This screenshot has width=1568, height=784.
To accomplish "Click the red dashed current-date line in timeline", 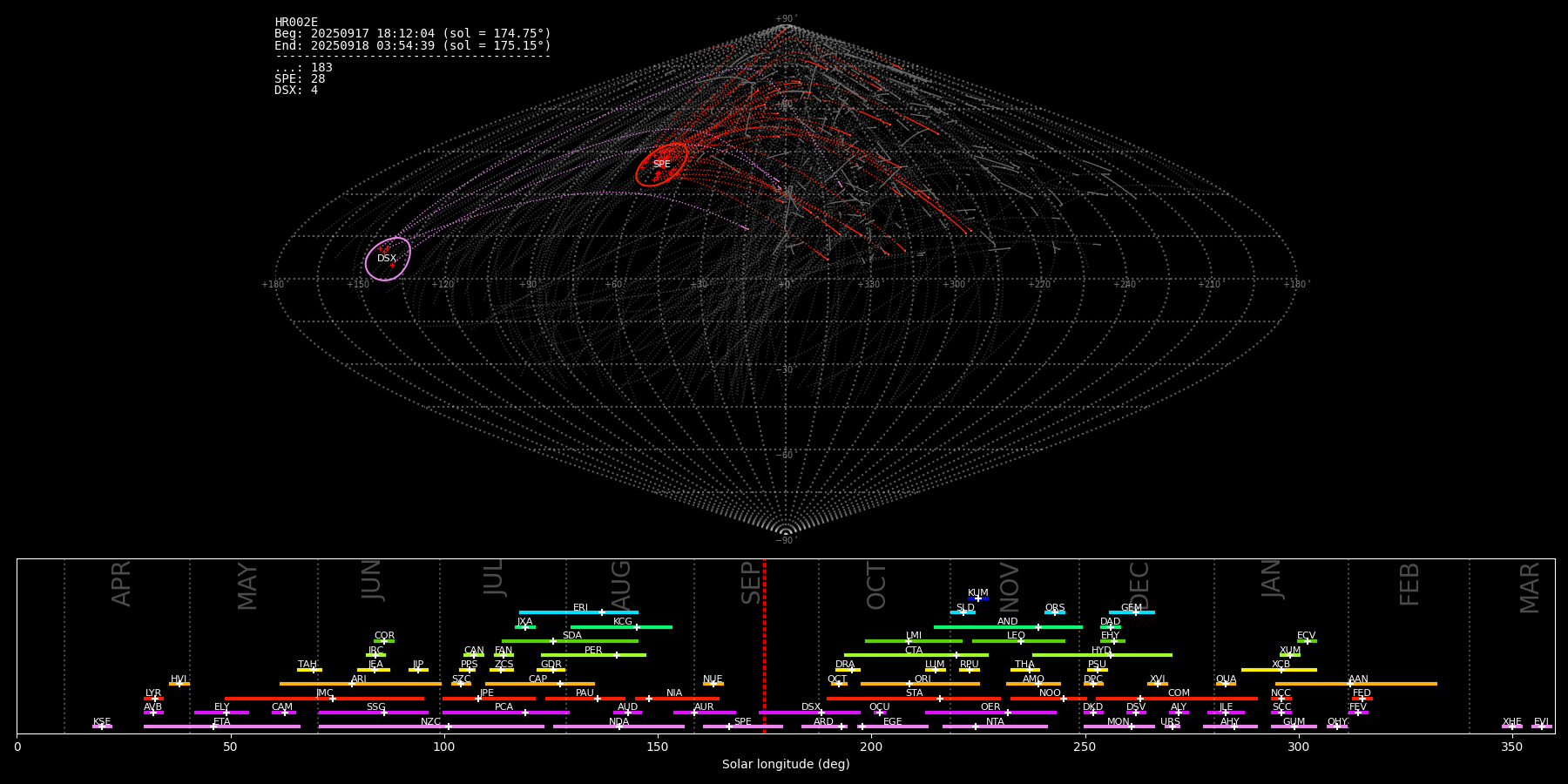I will pyautogui.click(x=764, y=645).
